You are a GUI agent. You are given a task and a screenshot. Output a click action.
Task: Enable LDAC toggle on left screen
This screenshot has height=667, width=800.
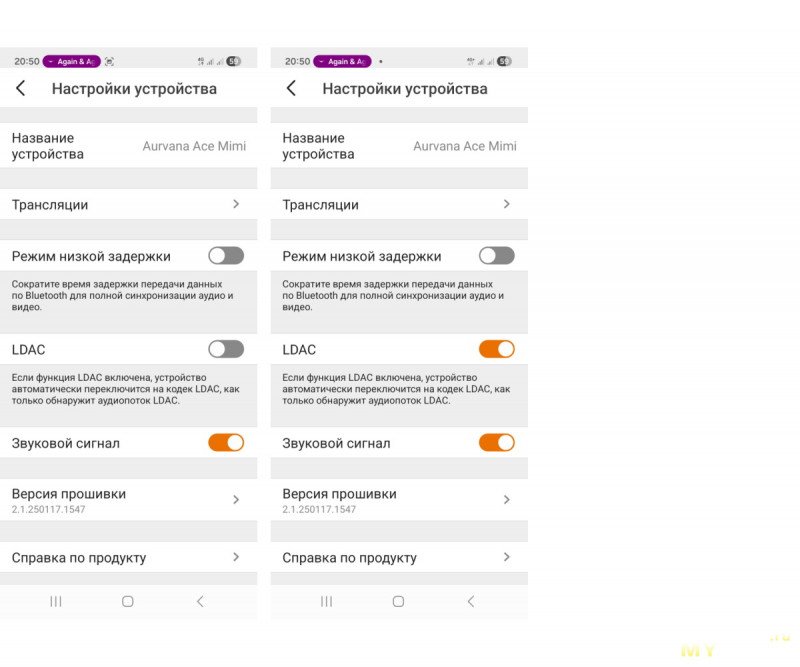pos(226,350)
